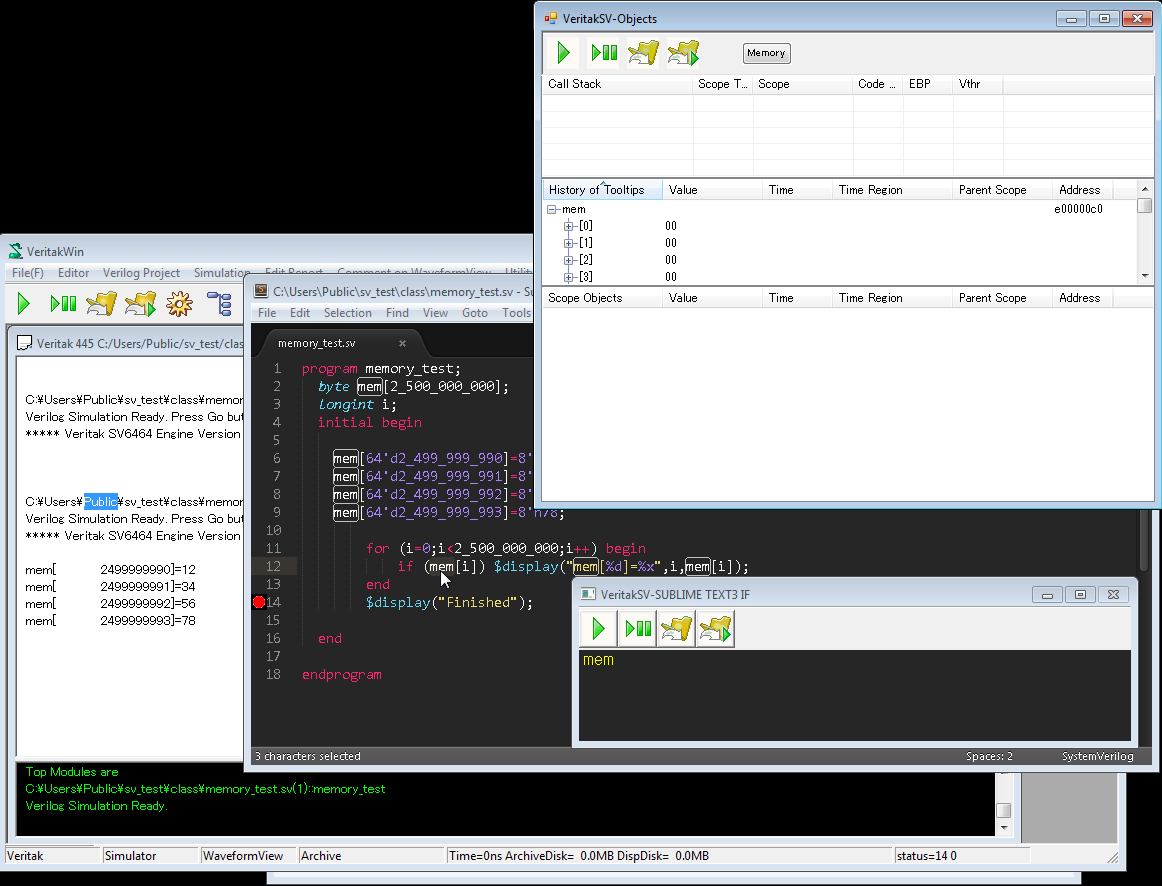Click the Call Stack column header
This screenshot has height=886, width=1162.
618,84
